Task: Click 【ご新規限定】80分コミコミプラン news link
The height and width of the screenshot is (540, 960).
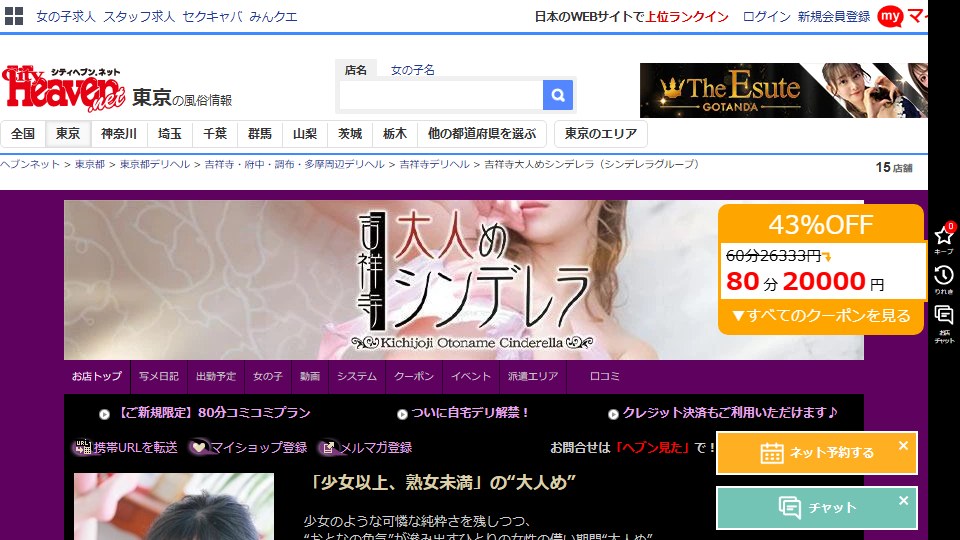Action: [213, 413]
